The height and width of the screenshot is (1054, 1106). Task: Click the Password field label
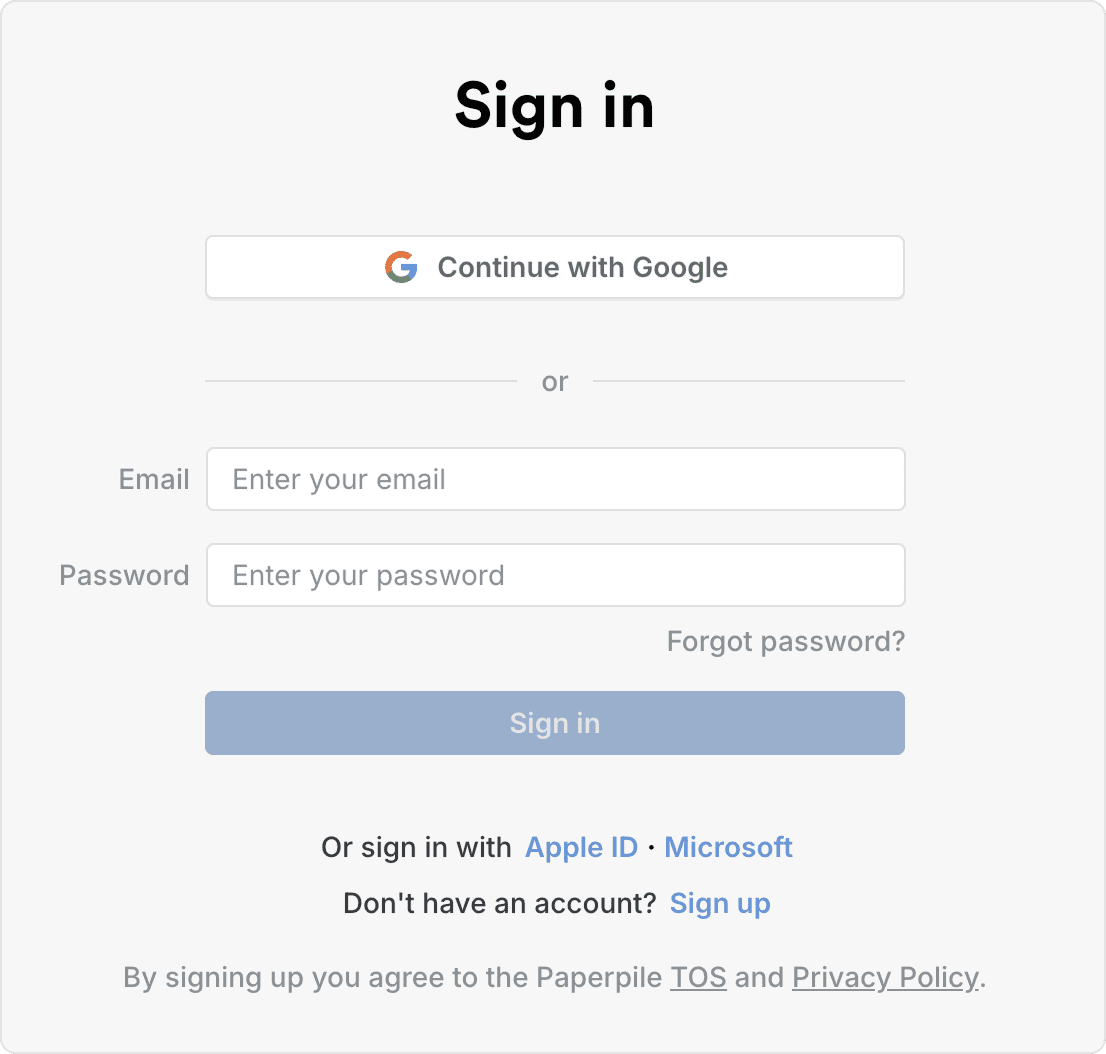point(124,575)
